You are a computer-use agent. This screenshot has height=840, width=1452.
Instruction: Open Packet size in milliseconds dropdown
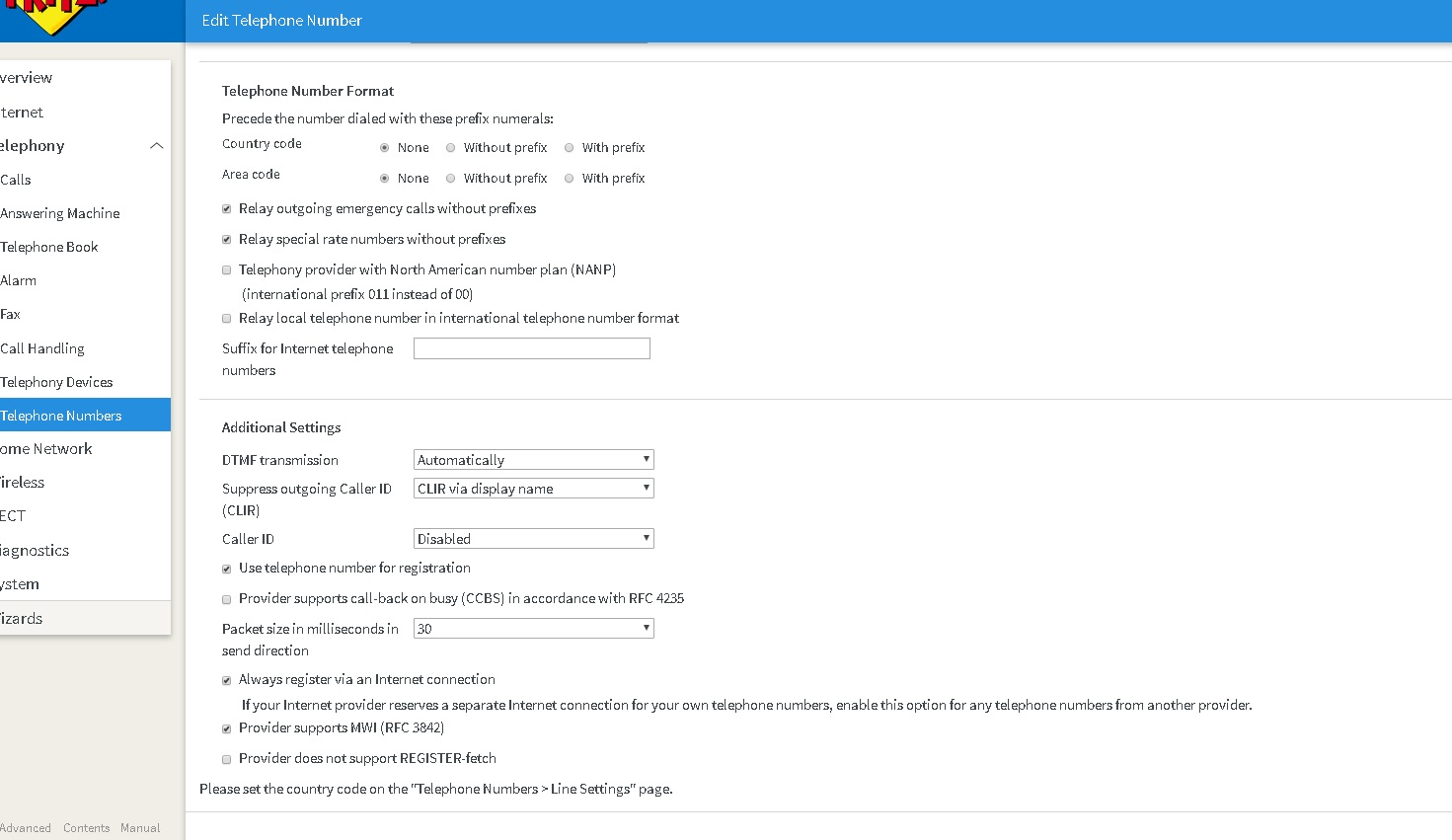point(533,629)
